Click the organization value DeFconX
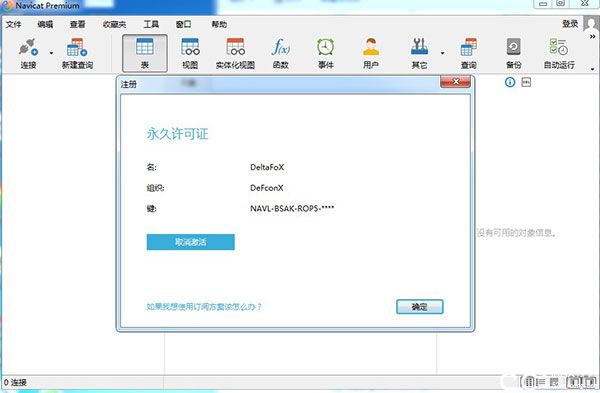The image size is (600, 393). pyautogui.click(x=267, y=188)
